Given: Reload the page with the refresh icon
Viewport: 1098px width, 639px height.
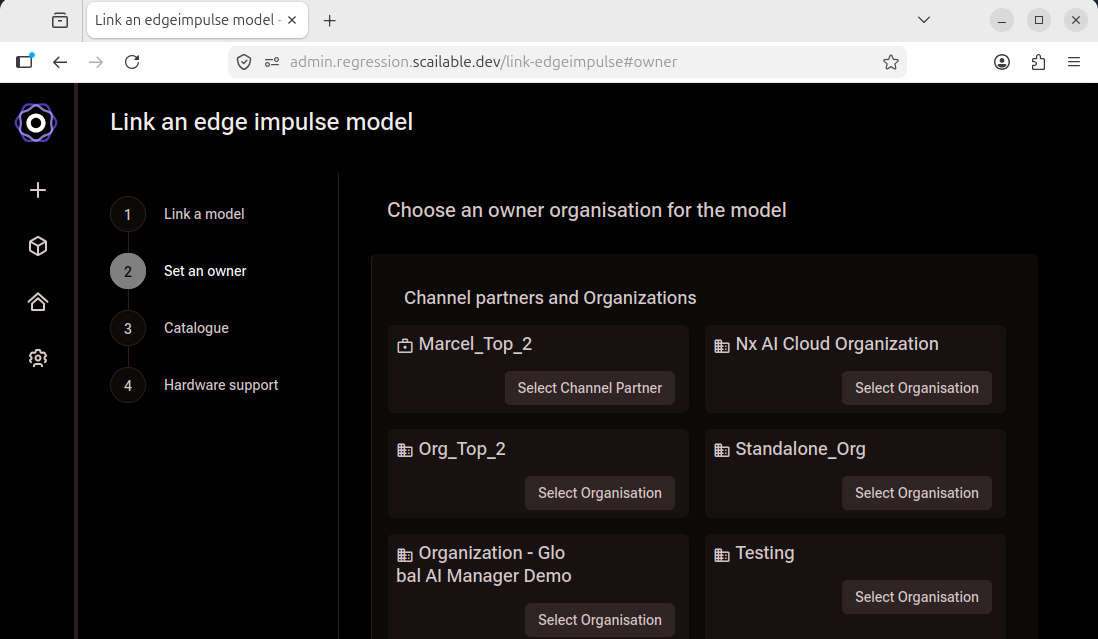Looking at the screenshot, I should point(132,62).
